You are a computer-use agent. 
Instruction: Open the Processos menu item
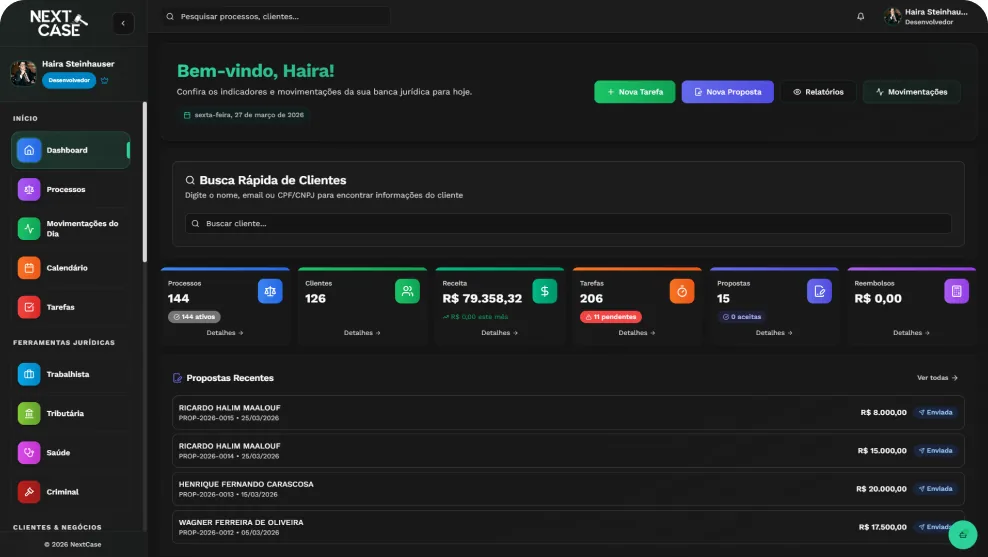tap(71, 189)
